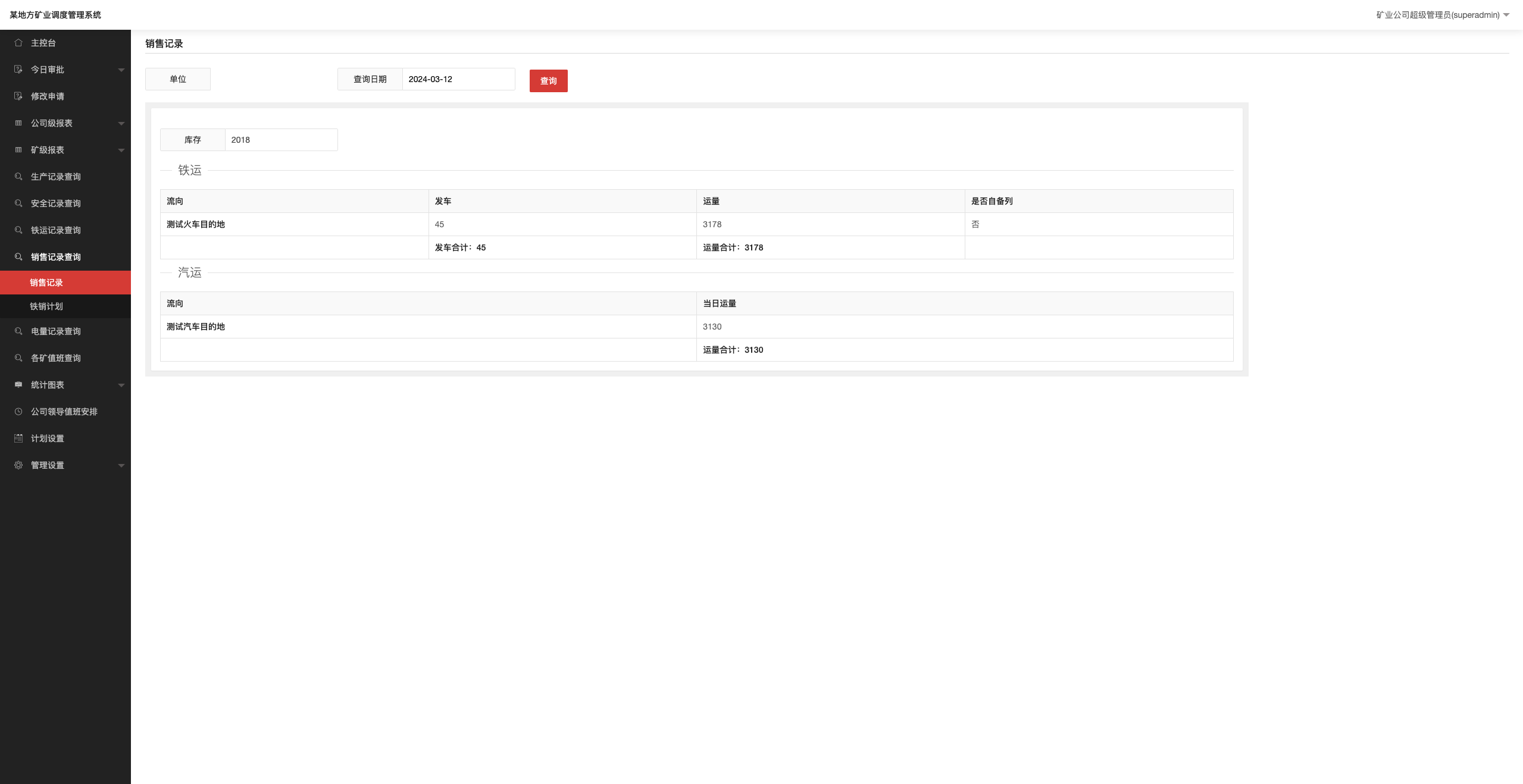Expand the 今日审批 menu arrow

point(121,70)
